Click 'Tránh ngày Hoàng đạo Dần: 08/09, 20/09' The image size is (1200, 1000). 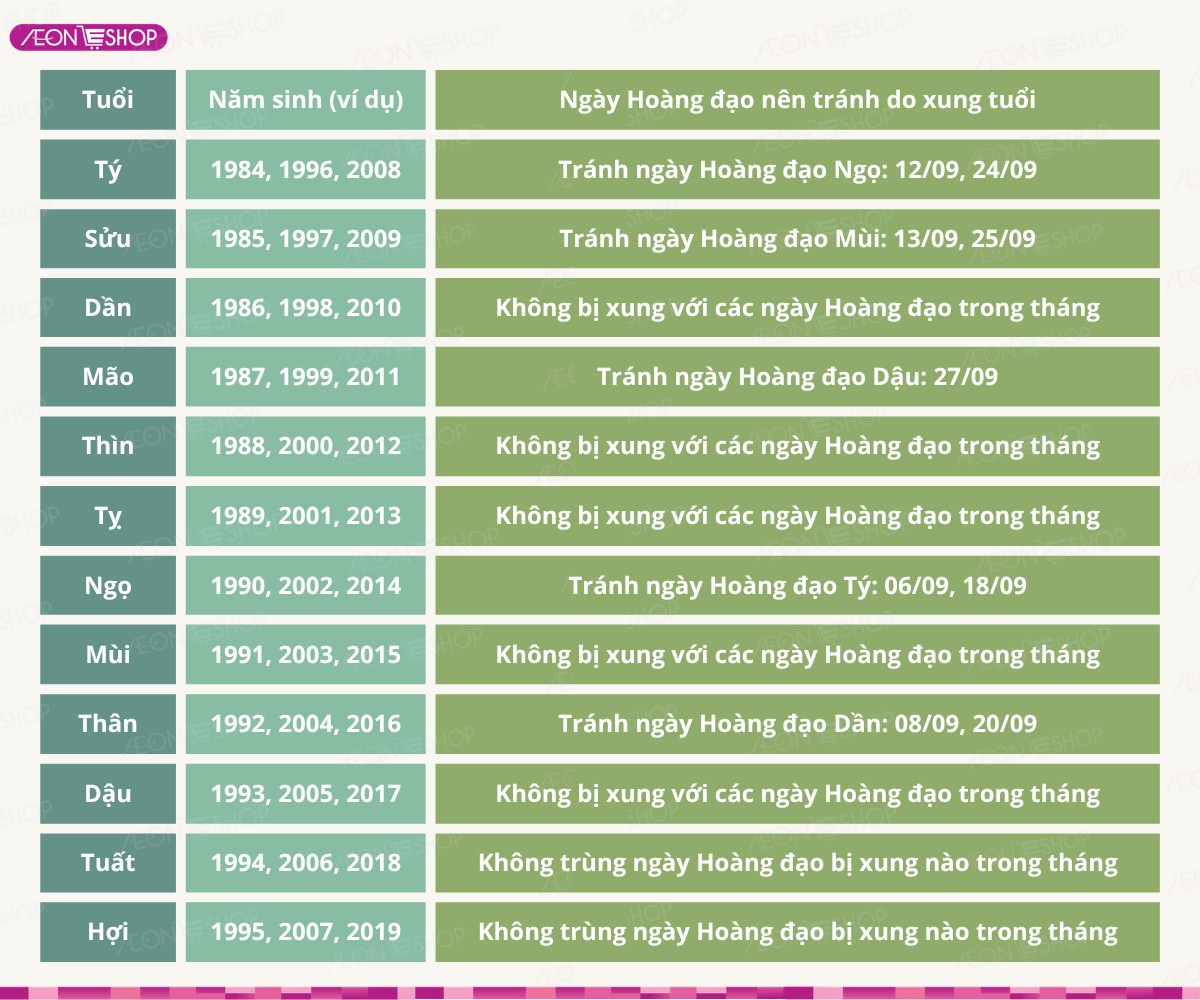(797, 724)
